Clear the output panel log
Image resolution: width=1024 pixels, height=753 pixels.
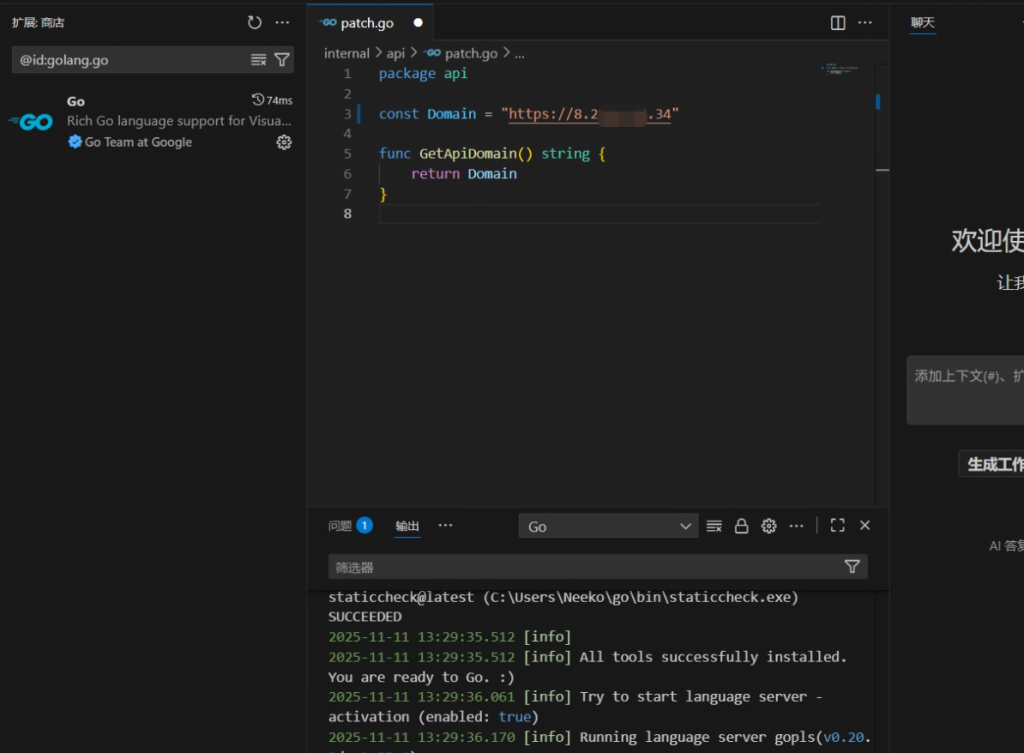[x=714, y=526]
